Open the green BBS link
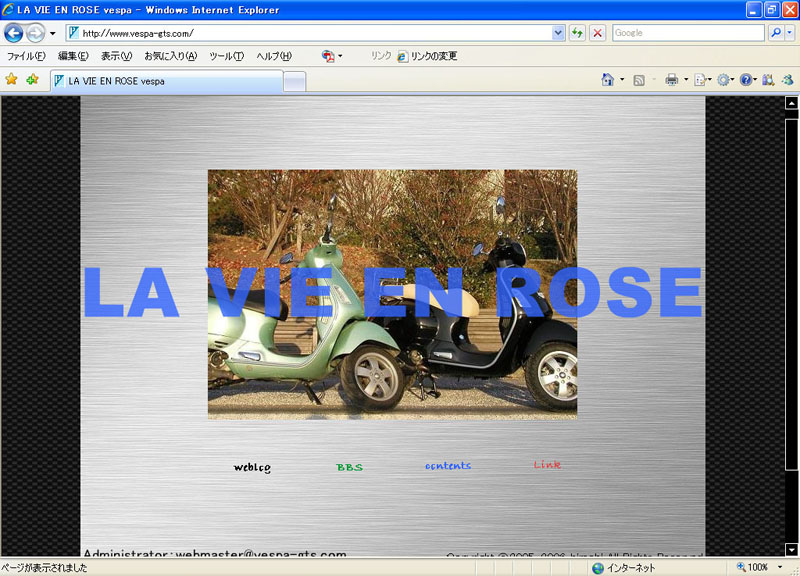Viewport: 800px width, 576px height. point(349,467)
